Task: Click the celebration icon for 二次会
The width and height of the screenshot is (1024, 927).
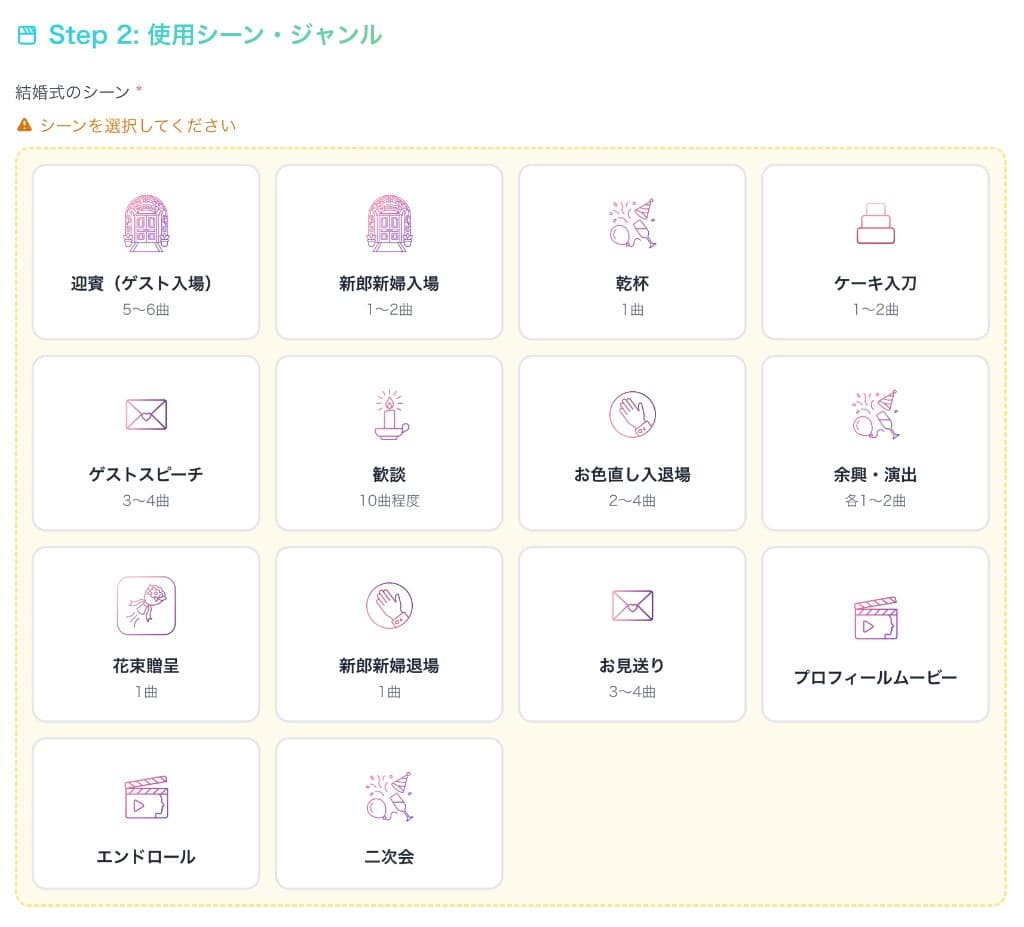Action: [389, 795]
